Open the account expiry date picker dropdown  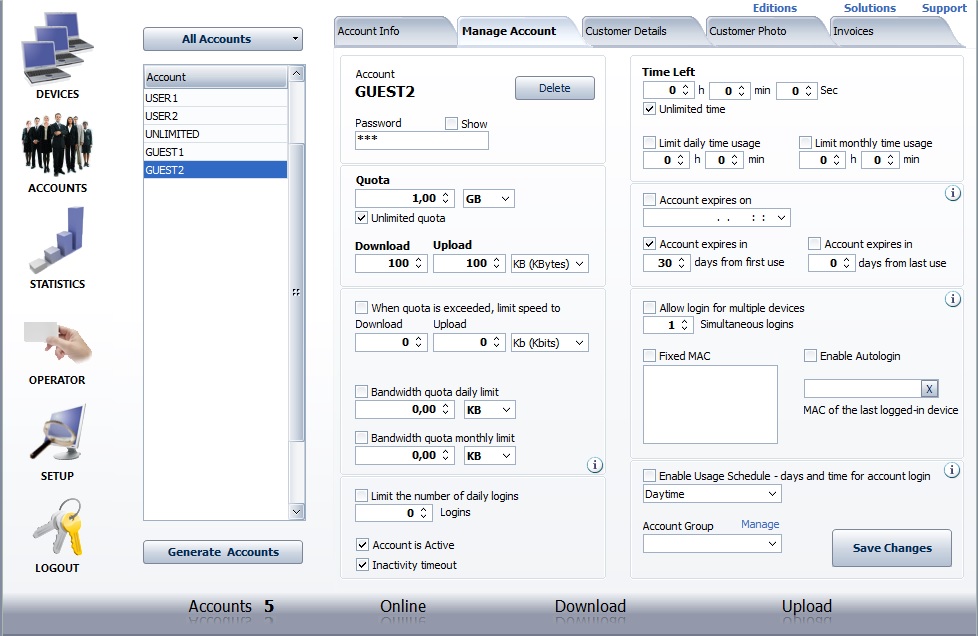click(x=781, y=218)
